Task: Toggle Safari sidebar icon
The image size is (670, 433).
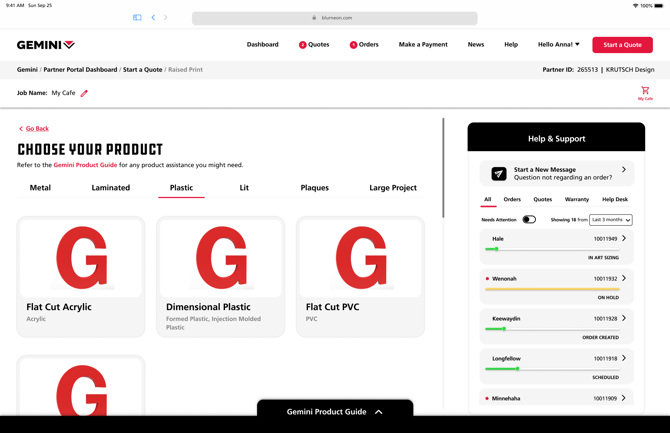Action: pos(137,17)
